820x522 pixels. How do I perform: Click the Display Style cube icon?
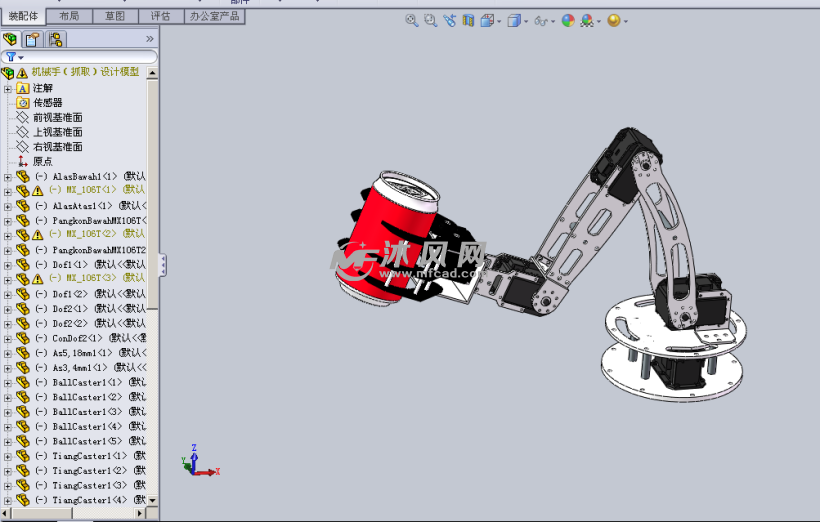[514, 20]
